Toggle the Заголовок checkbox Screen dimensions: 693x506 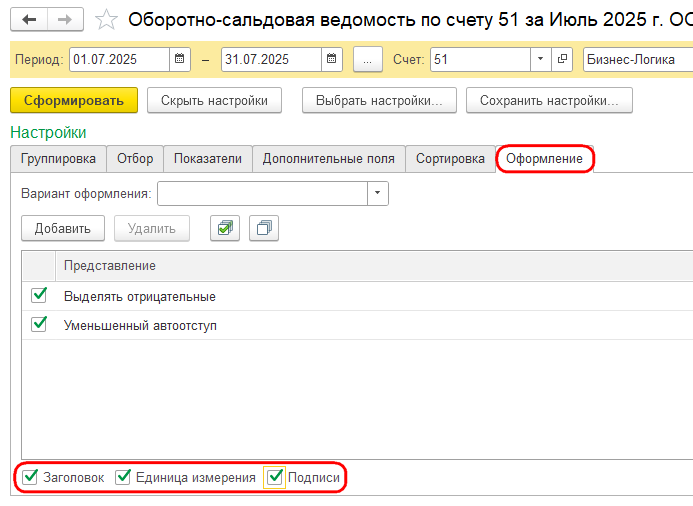[30, 477]
